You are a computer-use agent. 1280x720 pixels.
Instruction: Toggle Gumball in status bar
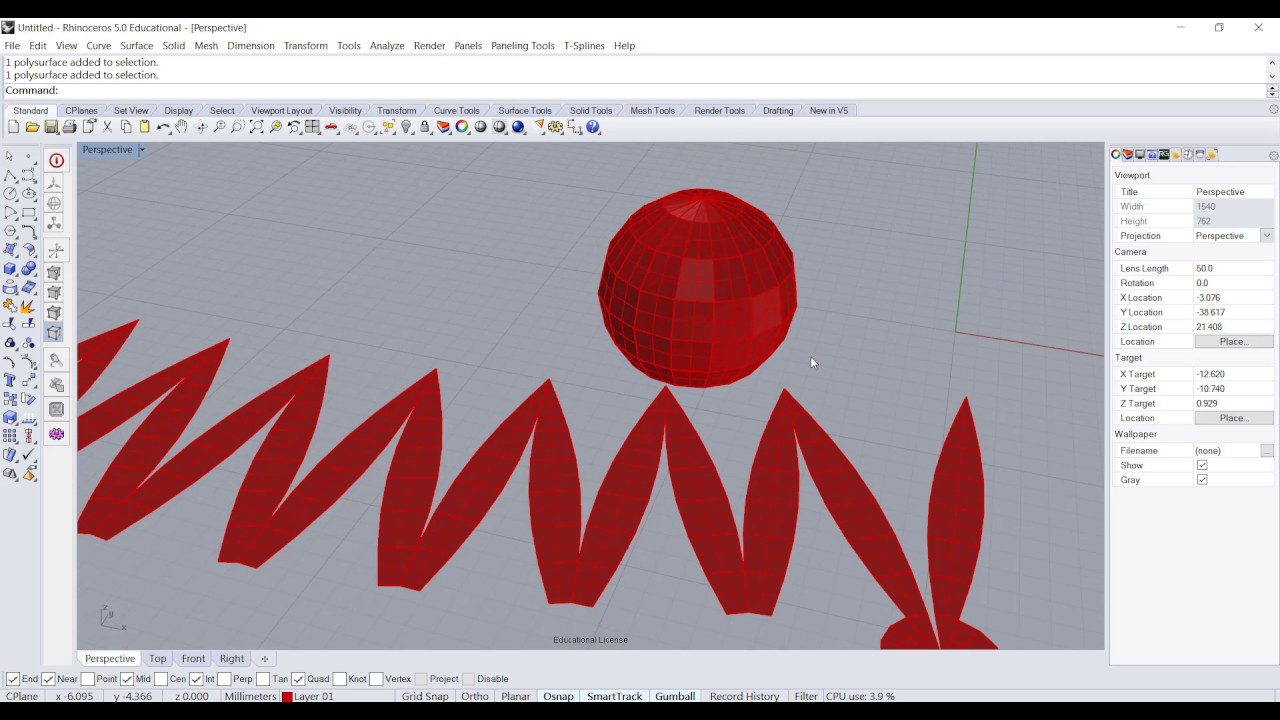(x=675, y=696)
